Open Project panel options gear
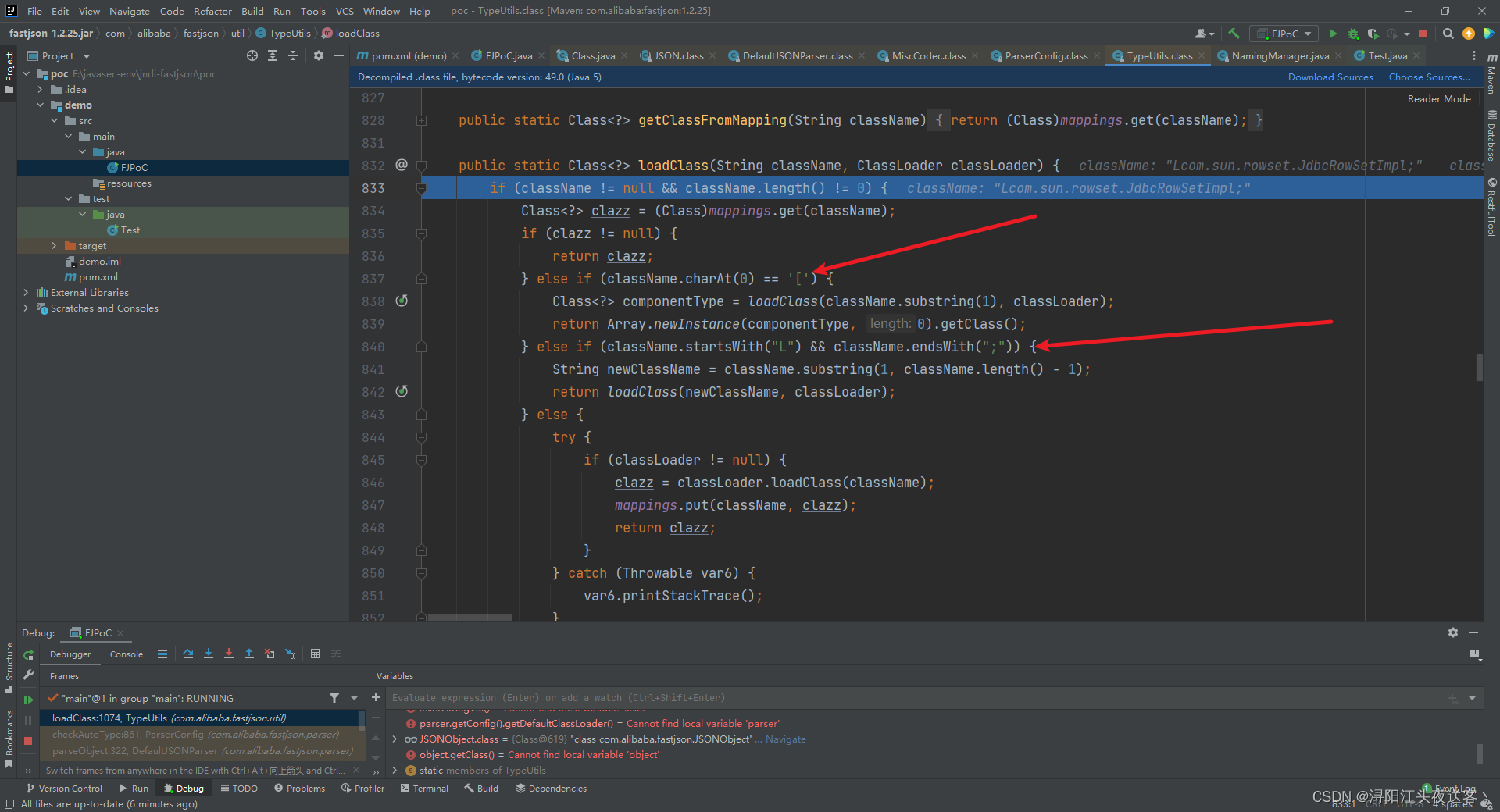Image resolution: width=1500 pixels, height=812 pixels. coord(318,55)
